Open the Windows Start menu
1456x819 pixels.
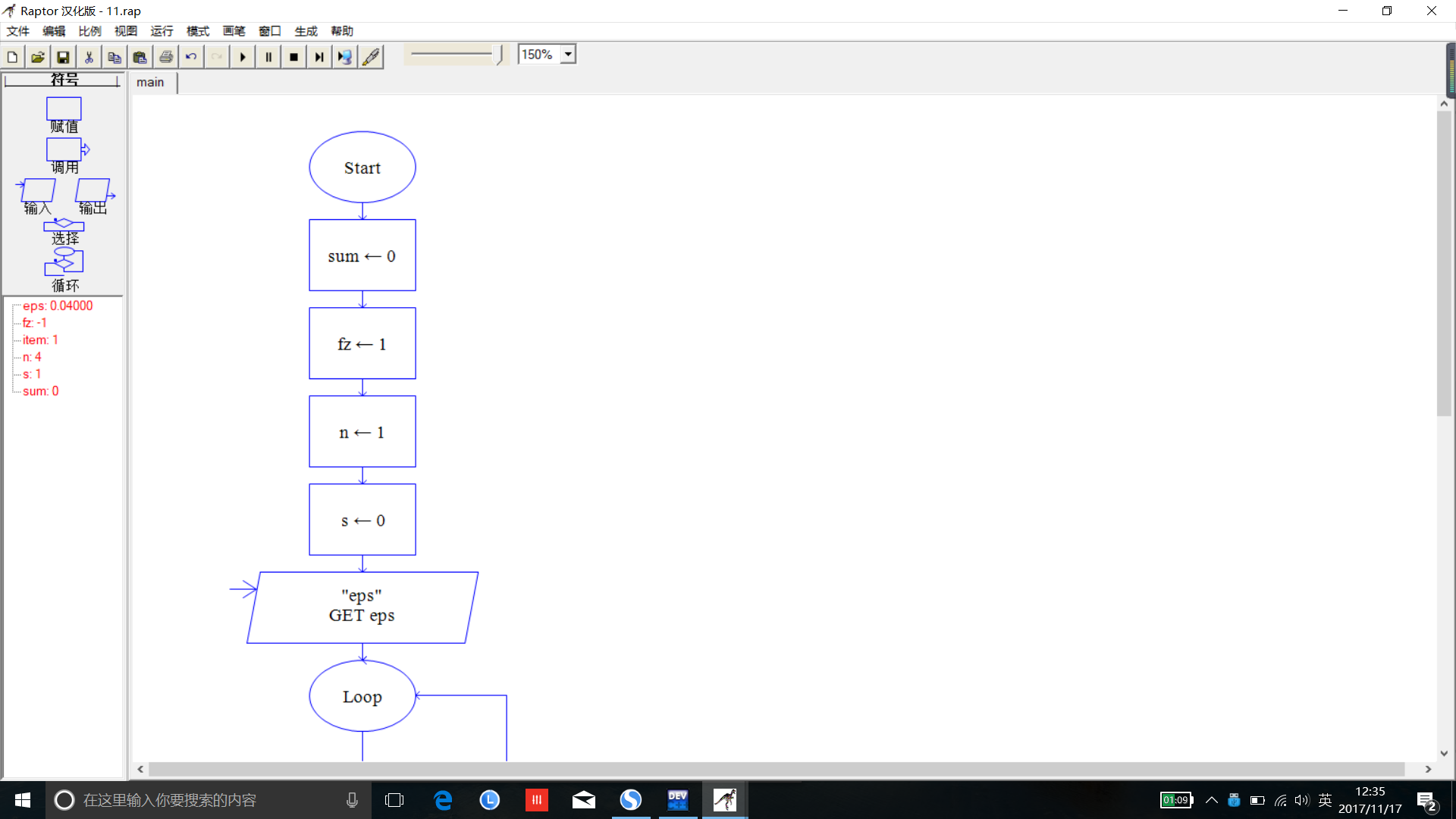(23, 800)
